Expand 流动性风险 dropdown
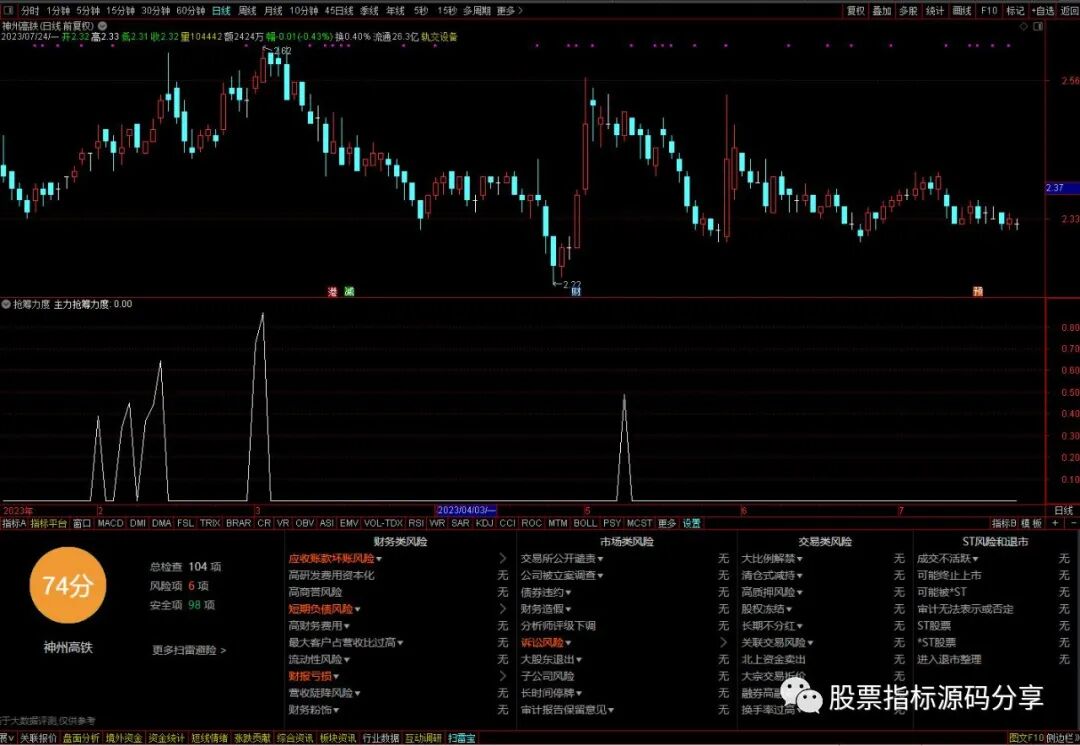Image resolution: width=1080 pixels, height=746 pixels. pyautogui.click(x=347, y=660)
